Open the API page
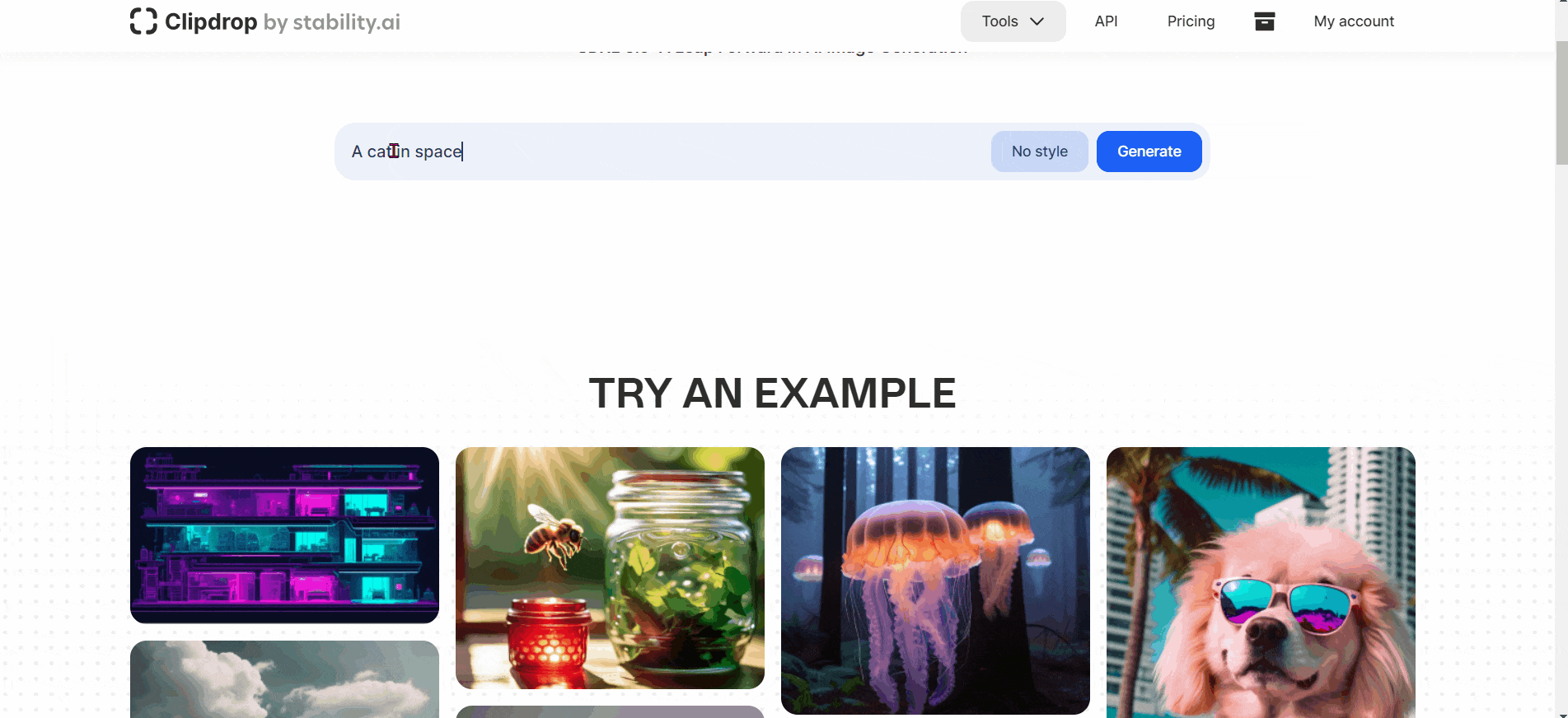Image resolution: width=1568 pixels, height=718 pixels. [x=1106, y=21]
